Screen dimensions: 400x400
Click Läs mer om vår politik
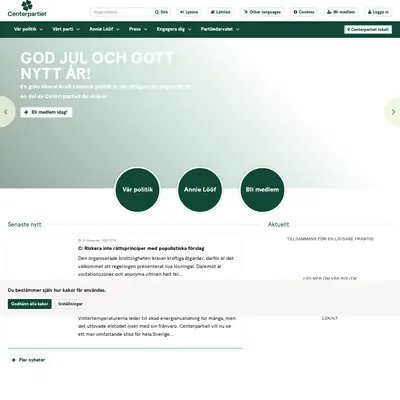pos(330,278)
